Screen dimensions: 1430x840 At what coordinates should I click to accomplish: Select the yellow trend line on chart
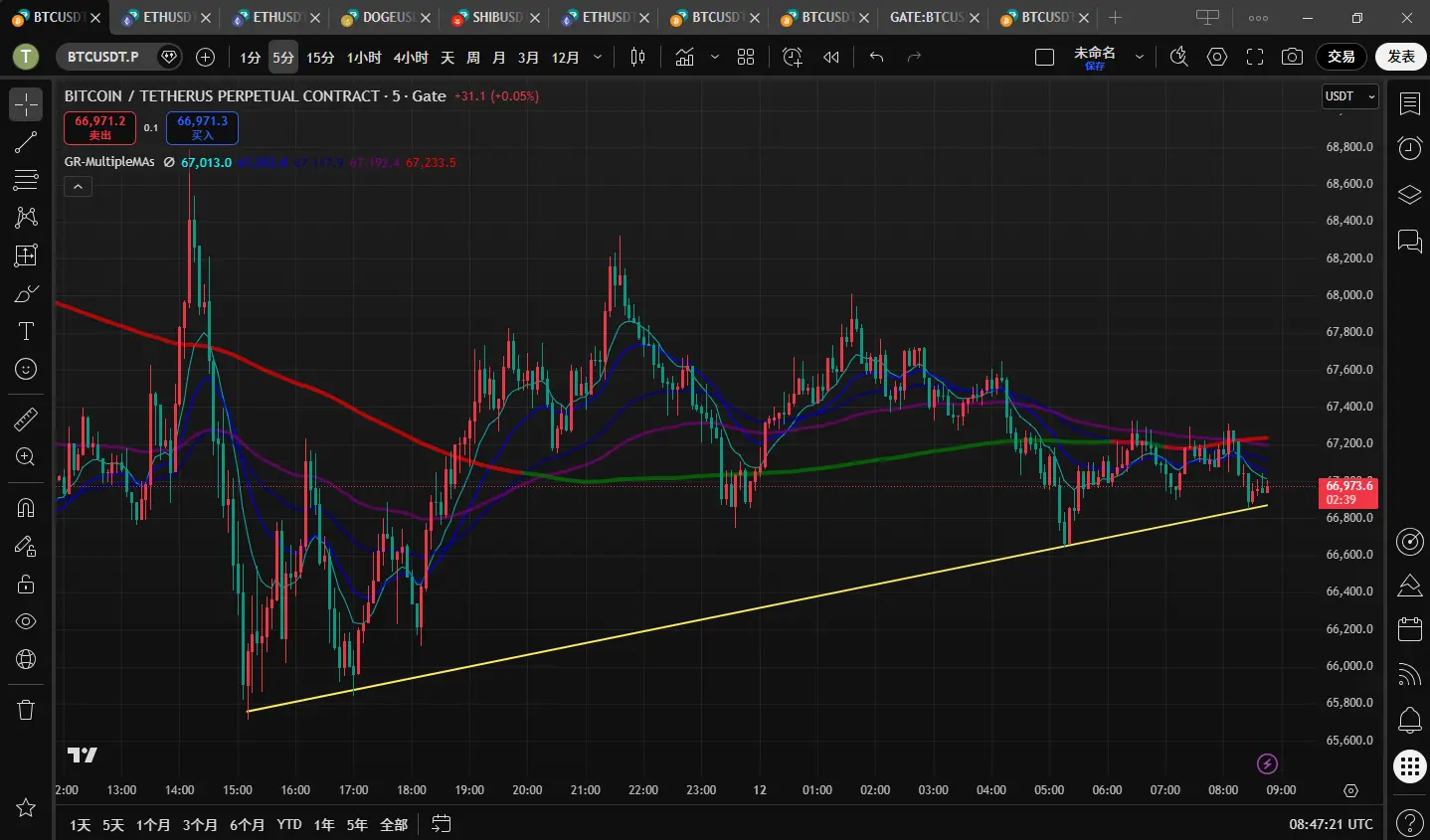point(756,608)
